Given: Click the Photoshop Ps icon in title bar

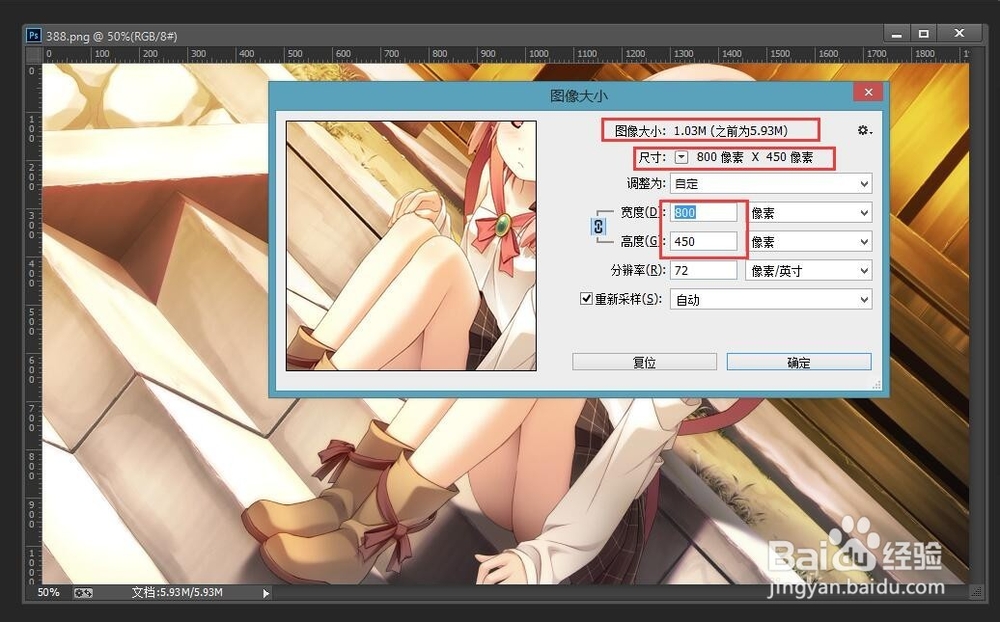Looking at the screenshot, I should [34, 35].
